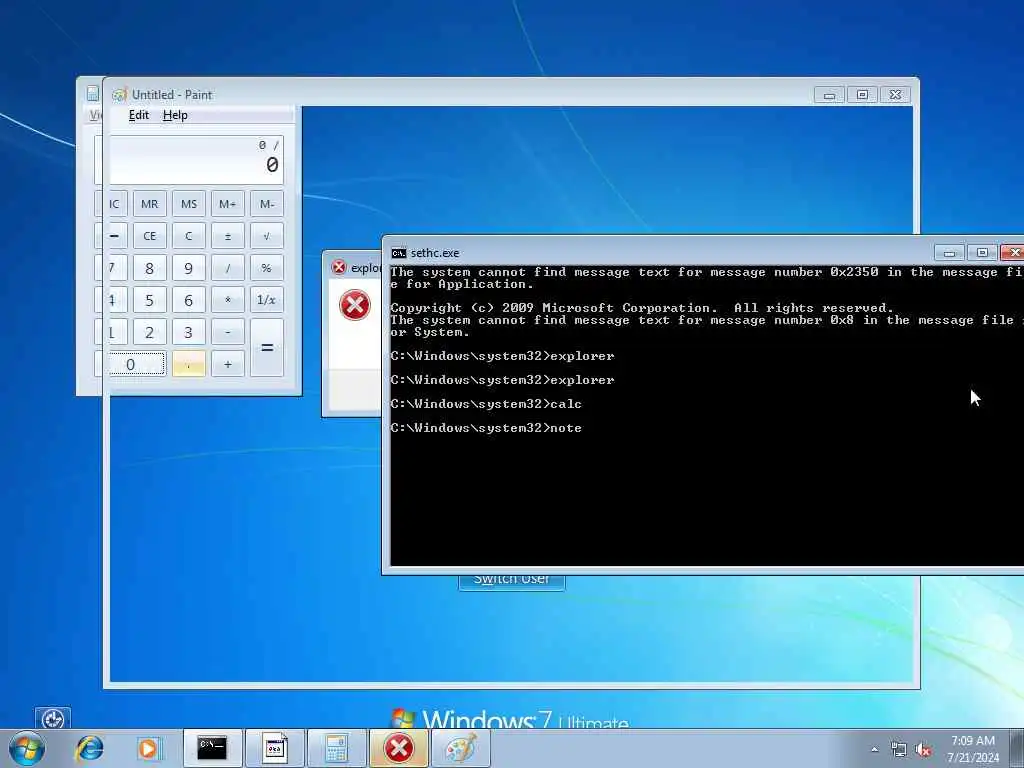1024x768 pixels.
Task: Click the plus-minus sign toggle key
Action: (228, 236)
